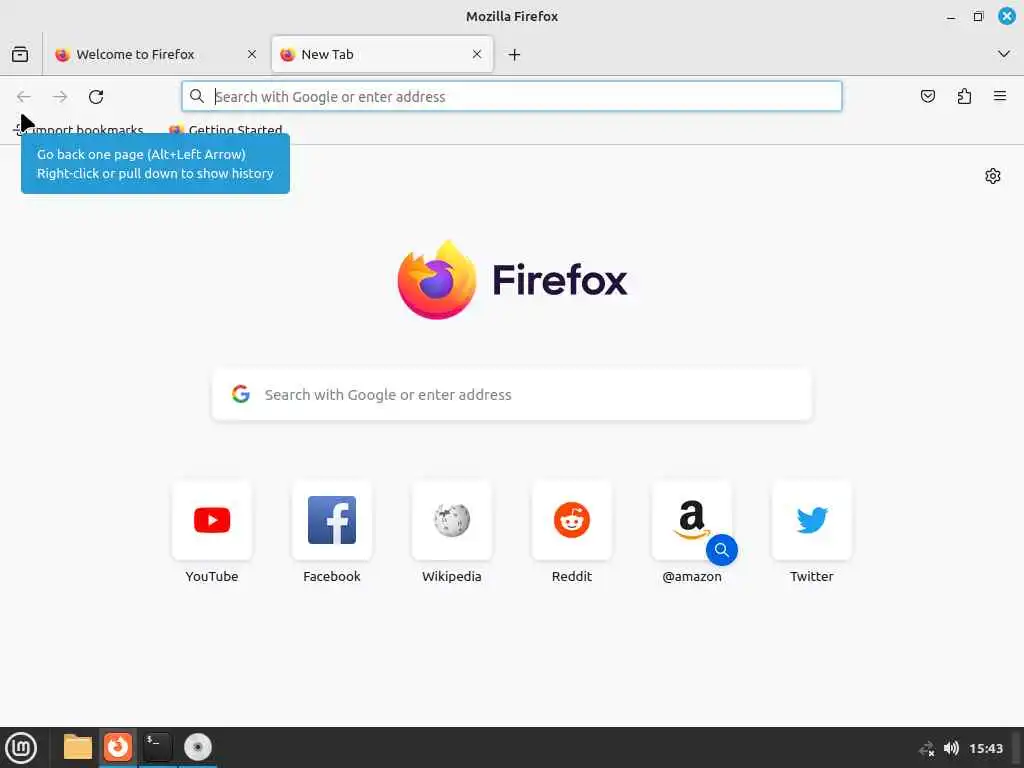Open the Extensions puzzle icon
The height and width of the screenshot is (768, 1024).
[964, 97]
